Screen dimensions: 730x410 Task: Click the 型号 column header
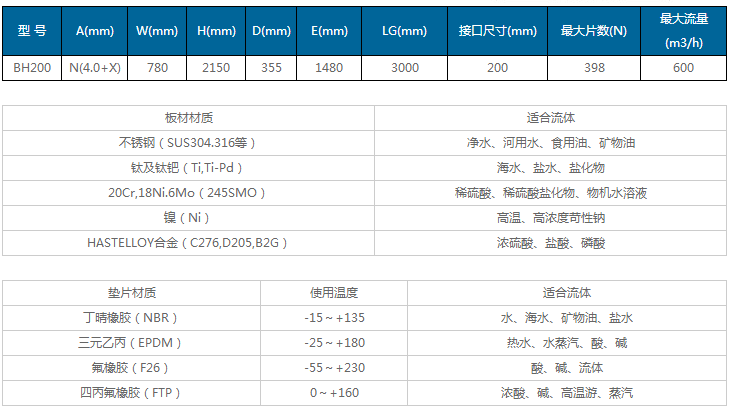click(32, 31)
